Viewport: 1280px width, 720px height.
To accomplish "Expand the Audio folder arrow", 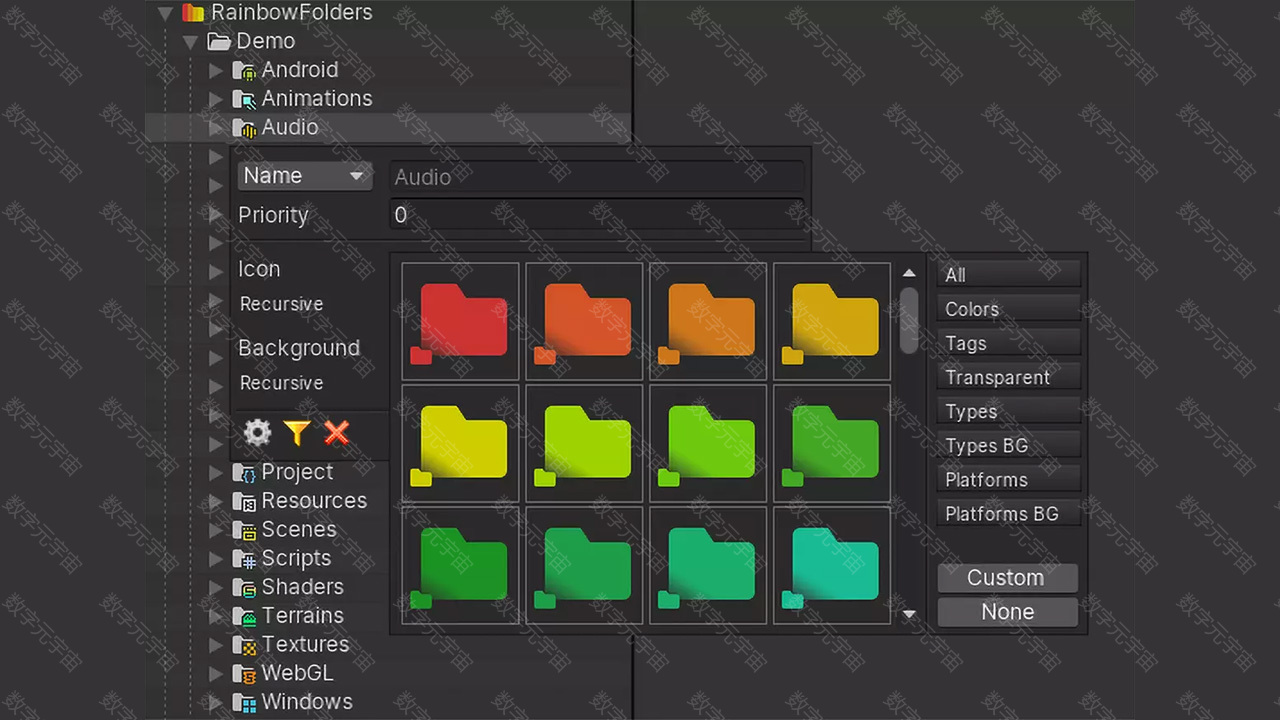I will pos(215,128).
